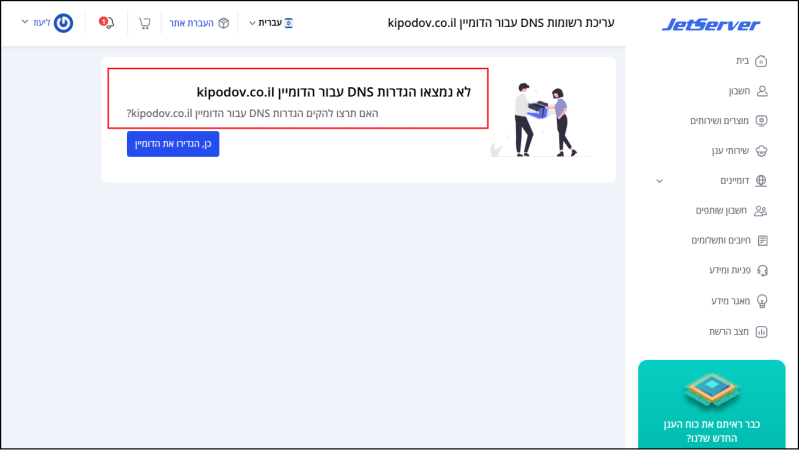Click the כן, הגדירו את הדומיין button
This screenshot has height=467, width=799.
coord(173,144)
